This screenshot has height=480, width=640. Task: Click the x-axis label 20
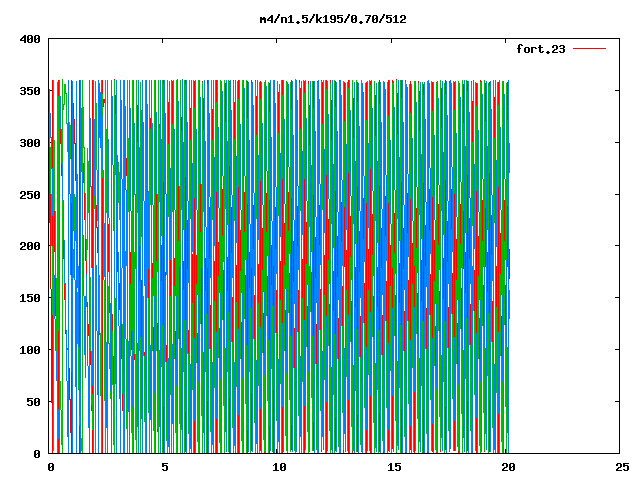pyautogui.click(x=508, y=467)
